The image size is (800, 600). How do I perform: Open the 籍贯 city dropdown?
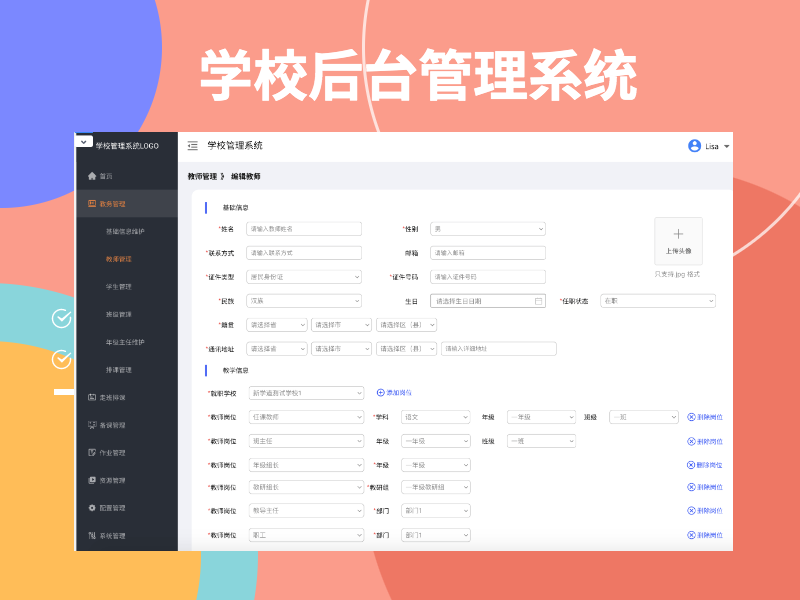click(341, 325)
